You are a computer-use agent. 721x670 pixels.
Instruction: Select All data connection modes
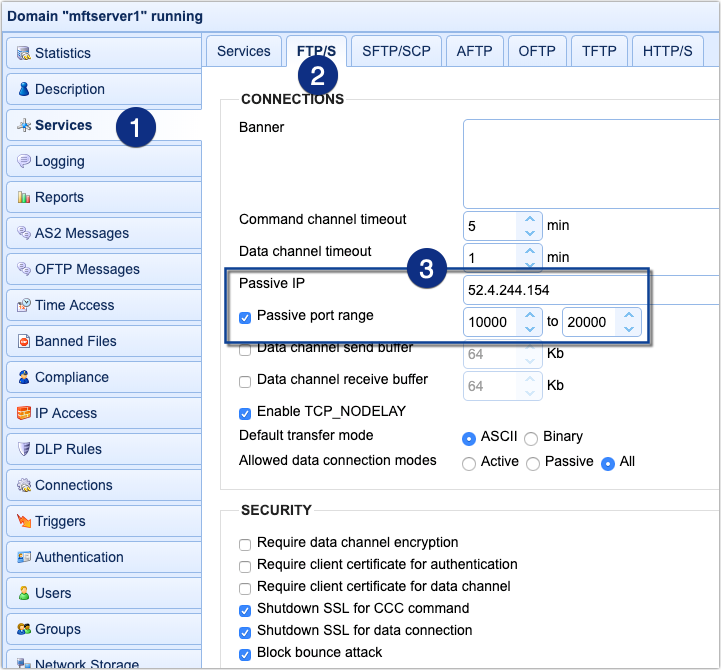(x=608, y=464)
